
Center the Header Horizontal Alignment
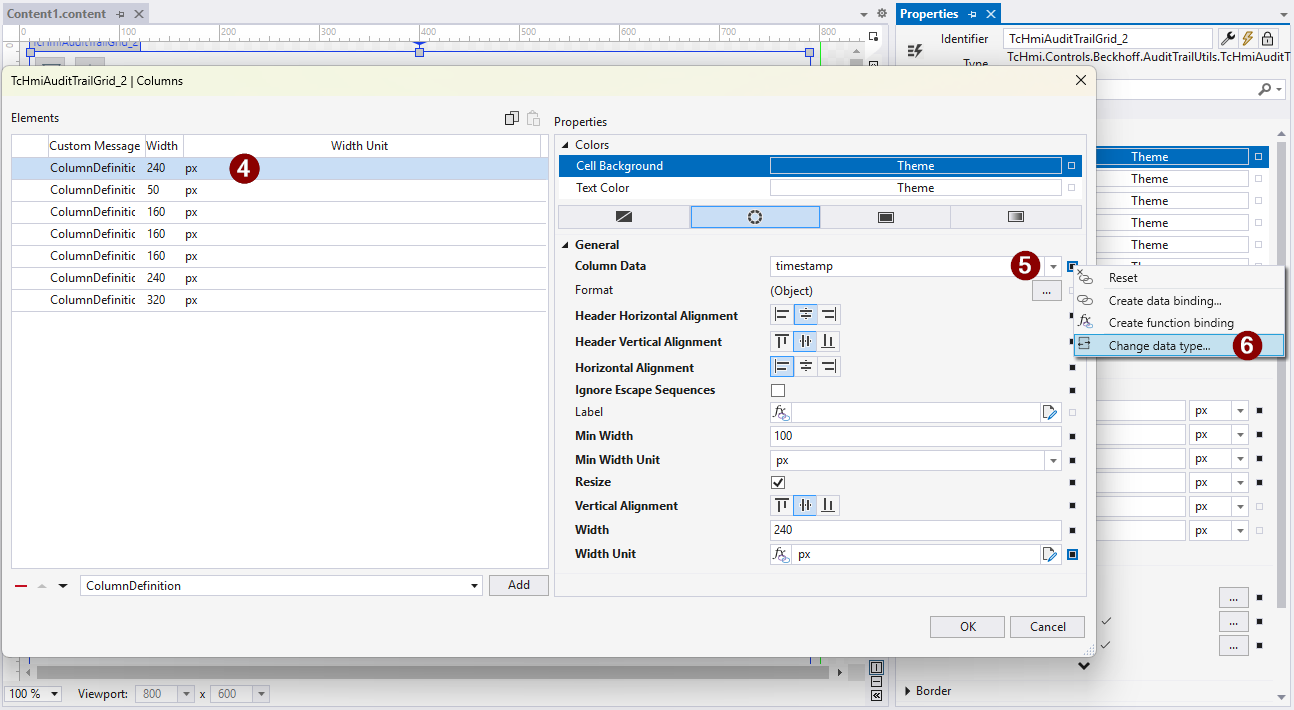click(805, 316)
